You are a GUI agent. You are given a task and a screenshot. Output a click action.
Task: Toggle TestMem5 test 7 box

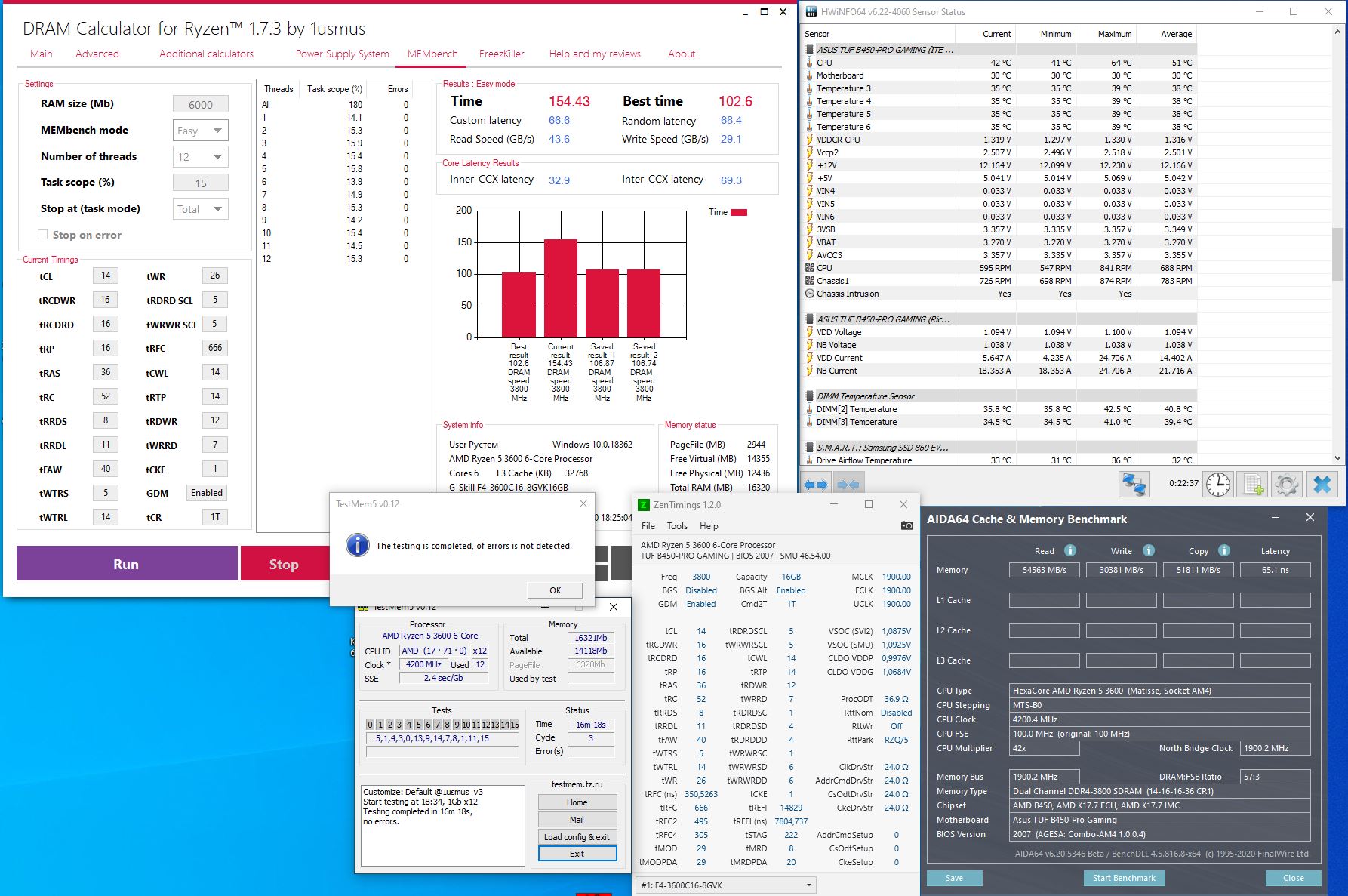tap(437, 725)
